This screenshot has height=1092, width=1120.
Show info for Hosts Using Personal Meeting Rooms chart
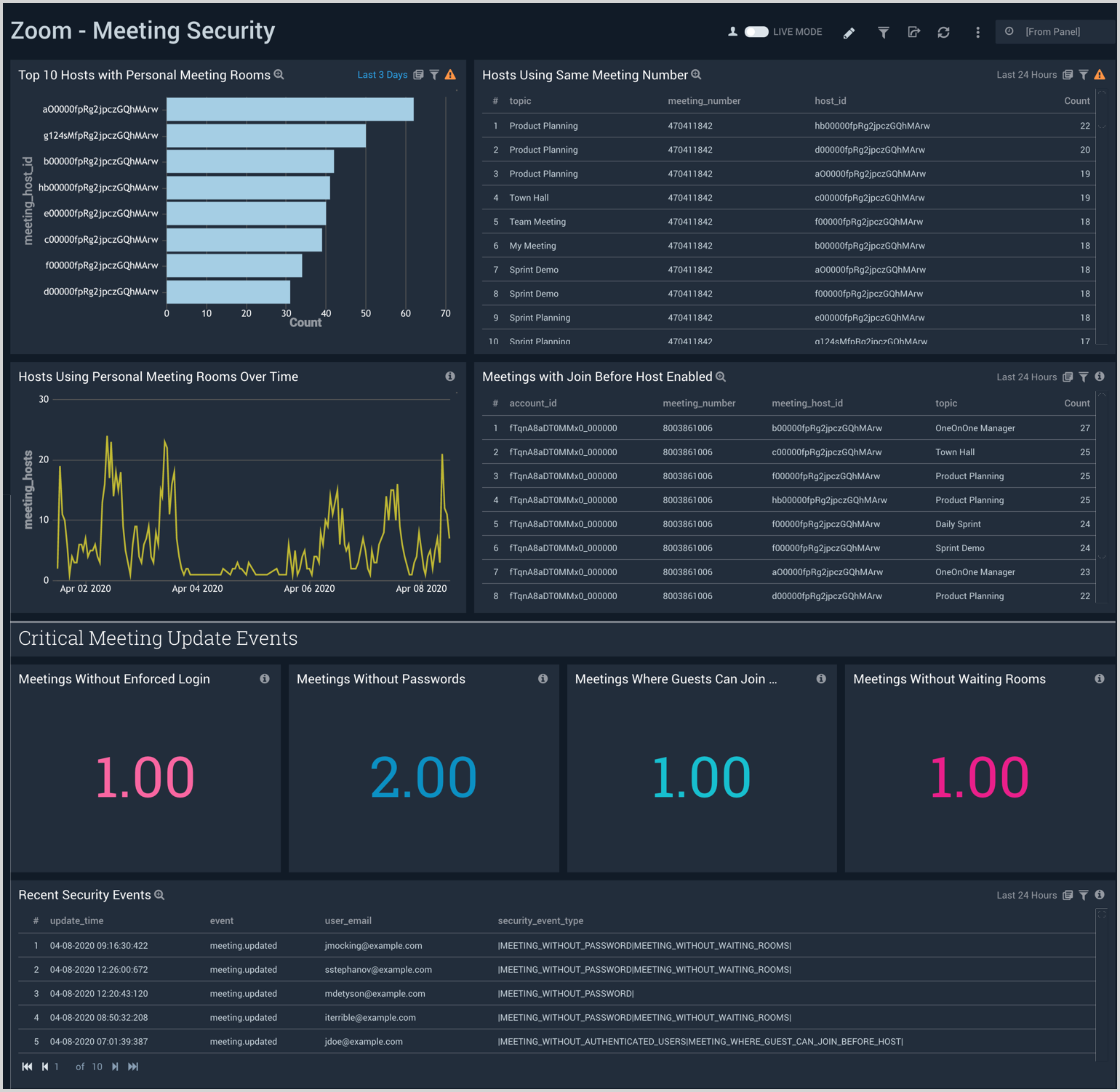[450, 377]
